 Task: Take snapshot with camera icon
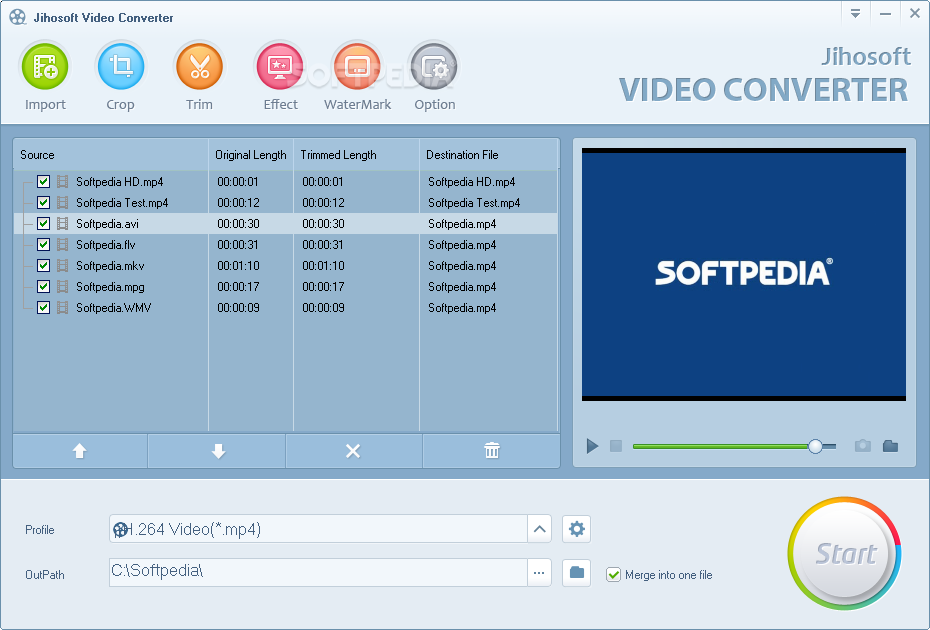(x=862, y=446)
